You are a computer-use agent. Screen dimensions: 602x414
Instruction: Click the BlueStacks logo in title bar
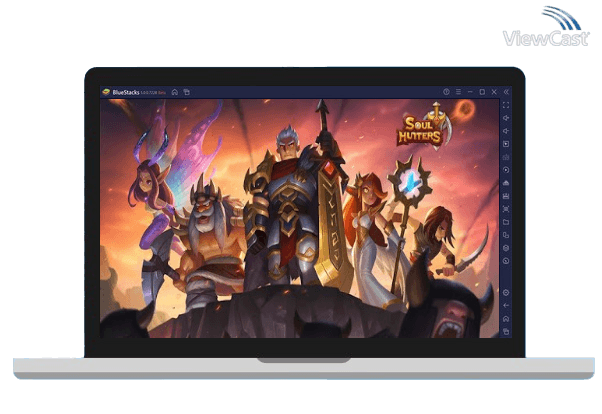coord(106,92)
